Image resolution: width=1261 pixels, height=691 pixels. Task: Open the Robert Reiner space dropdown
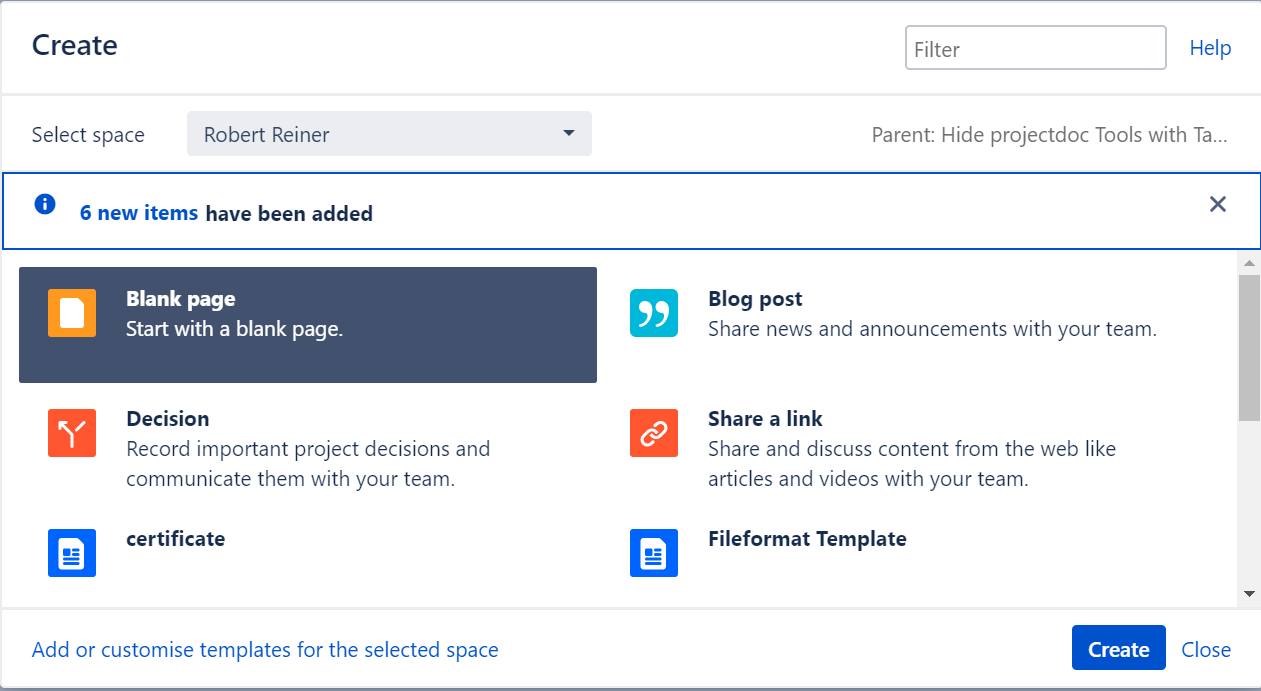pos(389,133)
